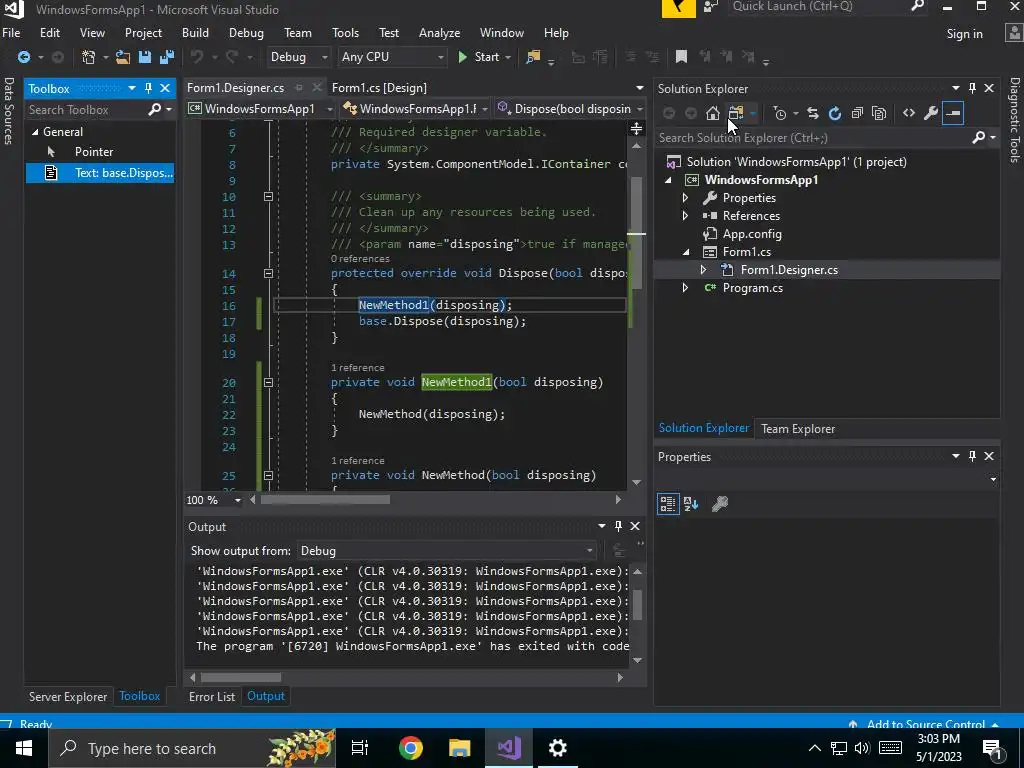1024x768 pixels.
Task: Open File Explorer from the taskbar
Action: pyautogui.click(x=459, y=748)
